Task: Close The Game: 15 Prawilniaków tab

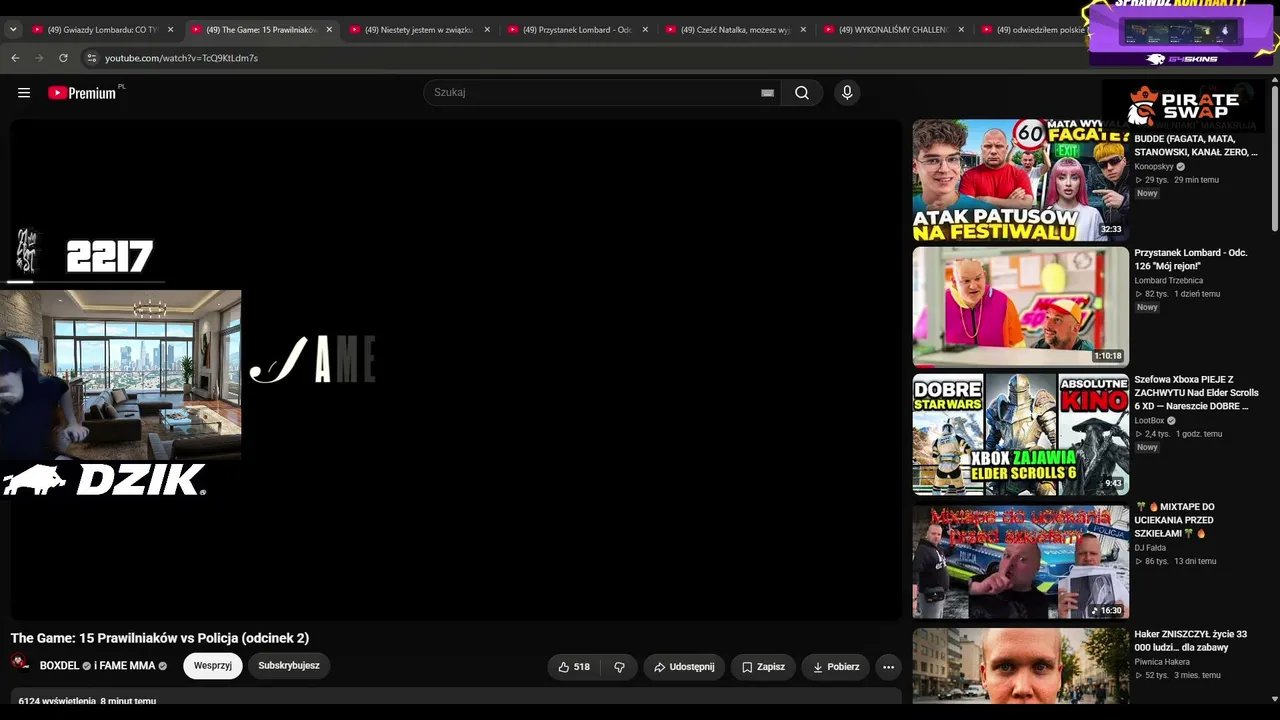Action: click(x=329, y=30)
